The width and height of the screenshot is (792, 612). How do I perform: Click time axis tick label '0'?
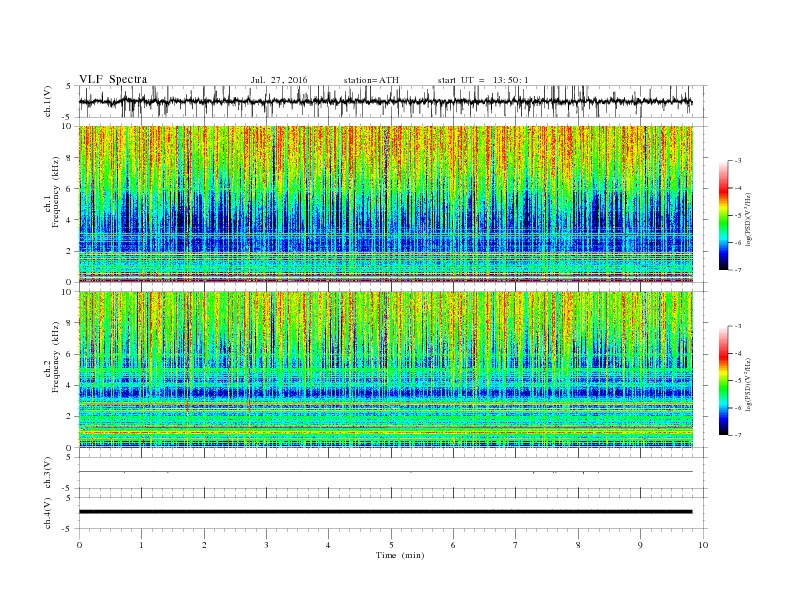click(x=79, y=545)
